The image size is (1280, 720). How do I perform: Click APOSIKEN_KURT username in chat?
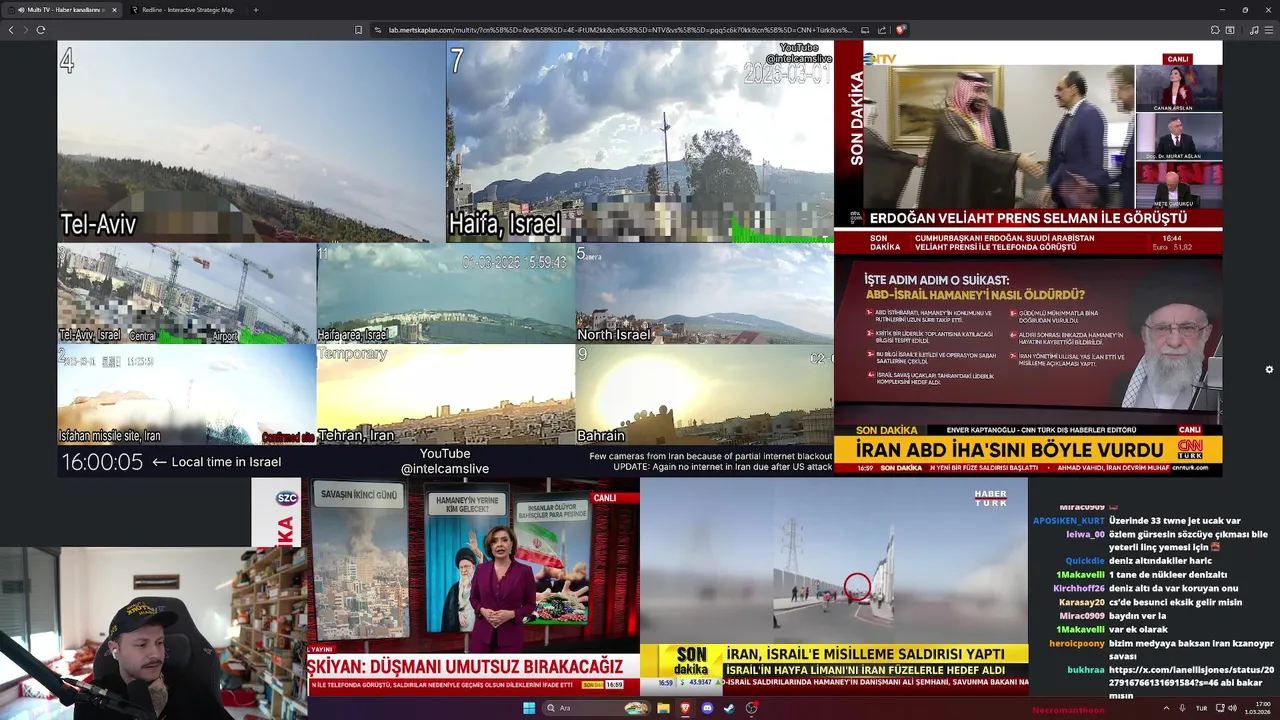(1068, 521)
